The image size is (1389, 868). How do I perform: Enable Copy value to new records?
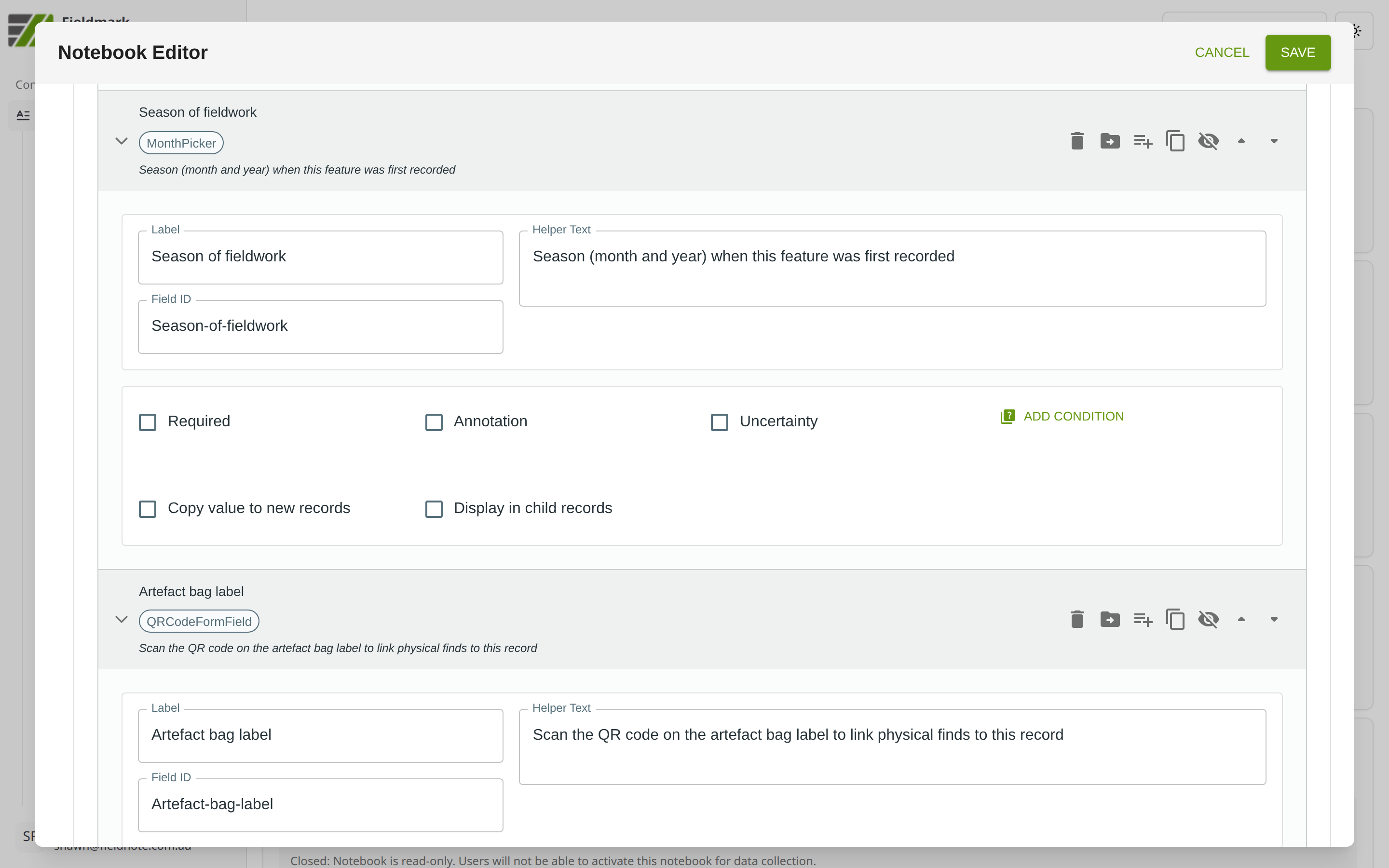[148, 509]
